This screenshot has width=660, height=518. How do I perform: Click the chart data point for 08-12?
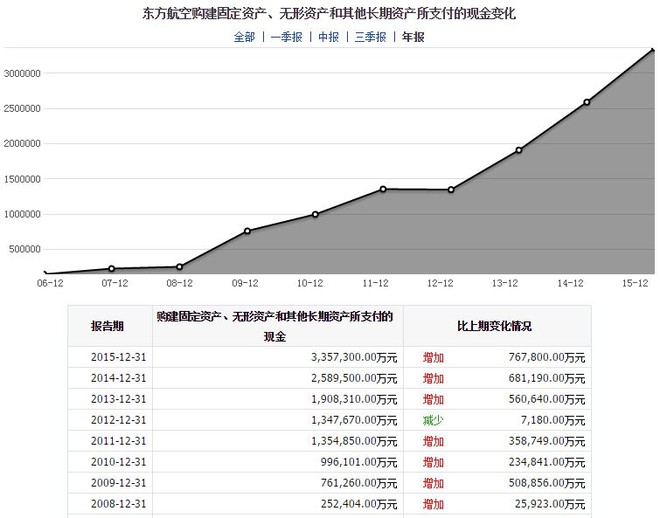[x=179, y=267]
